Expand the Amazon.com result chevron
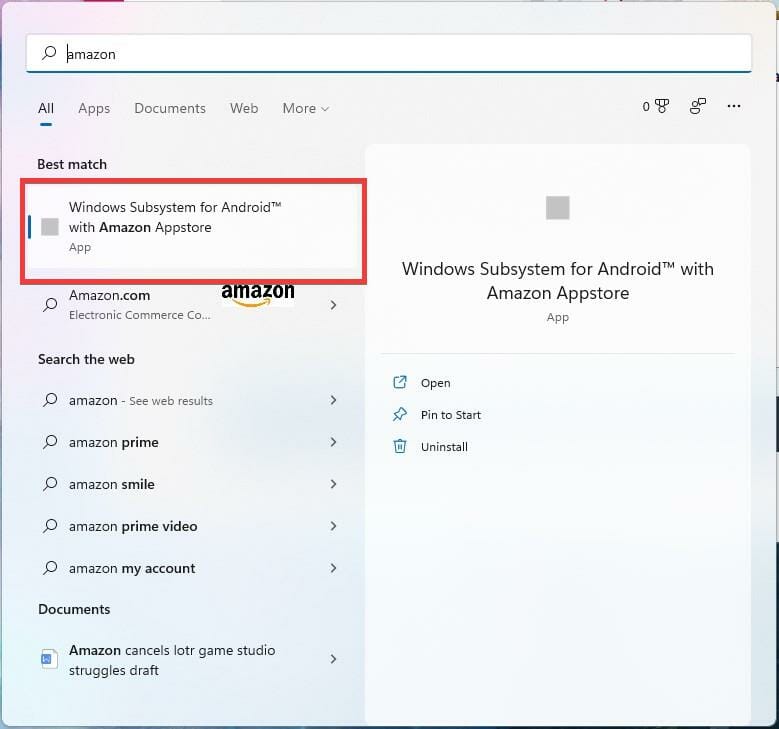 (333, 305)
